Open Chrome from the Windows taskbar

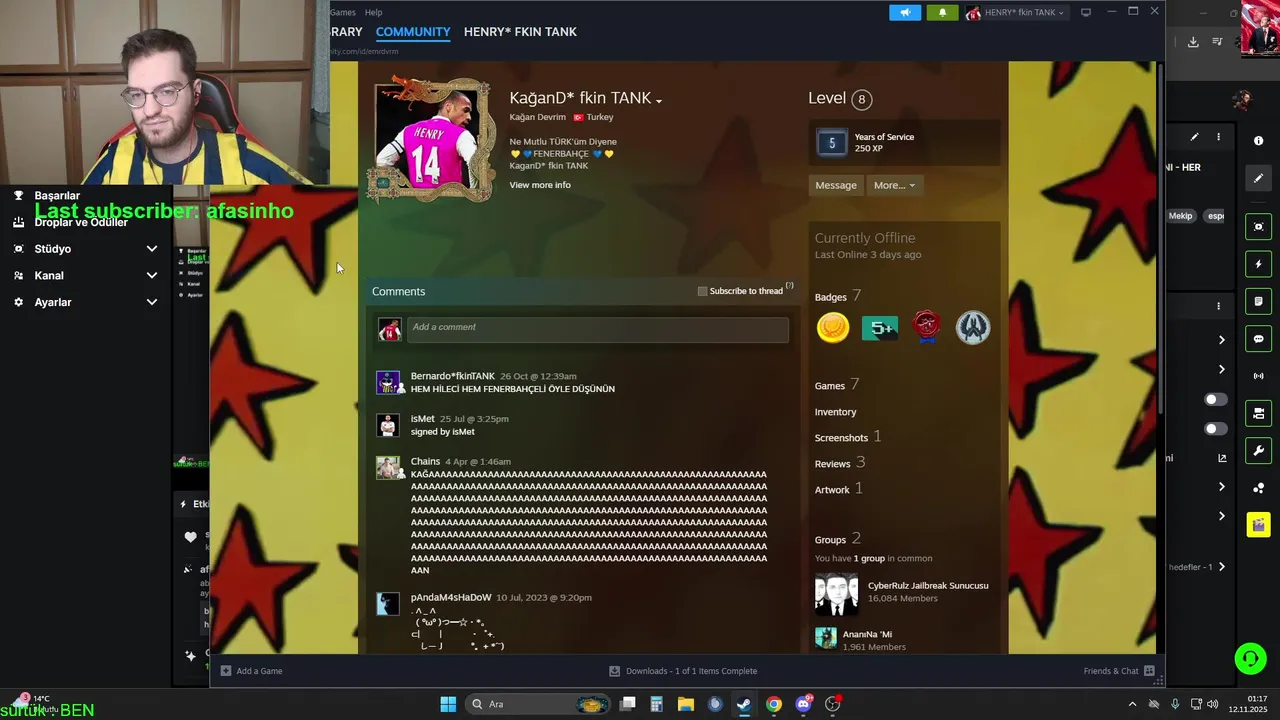pos(773,704)
